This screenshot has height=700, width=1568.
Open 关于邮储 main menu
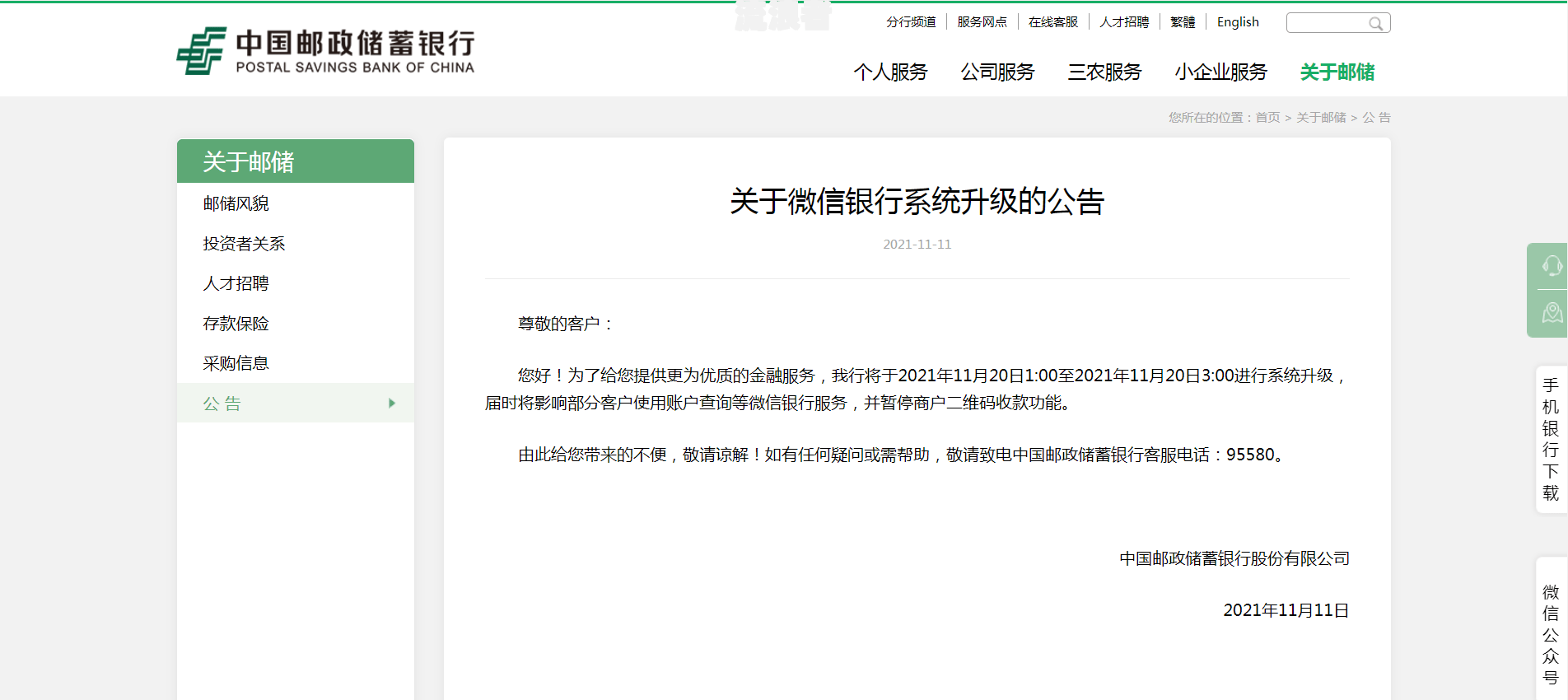point(1337,72)
